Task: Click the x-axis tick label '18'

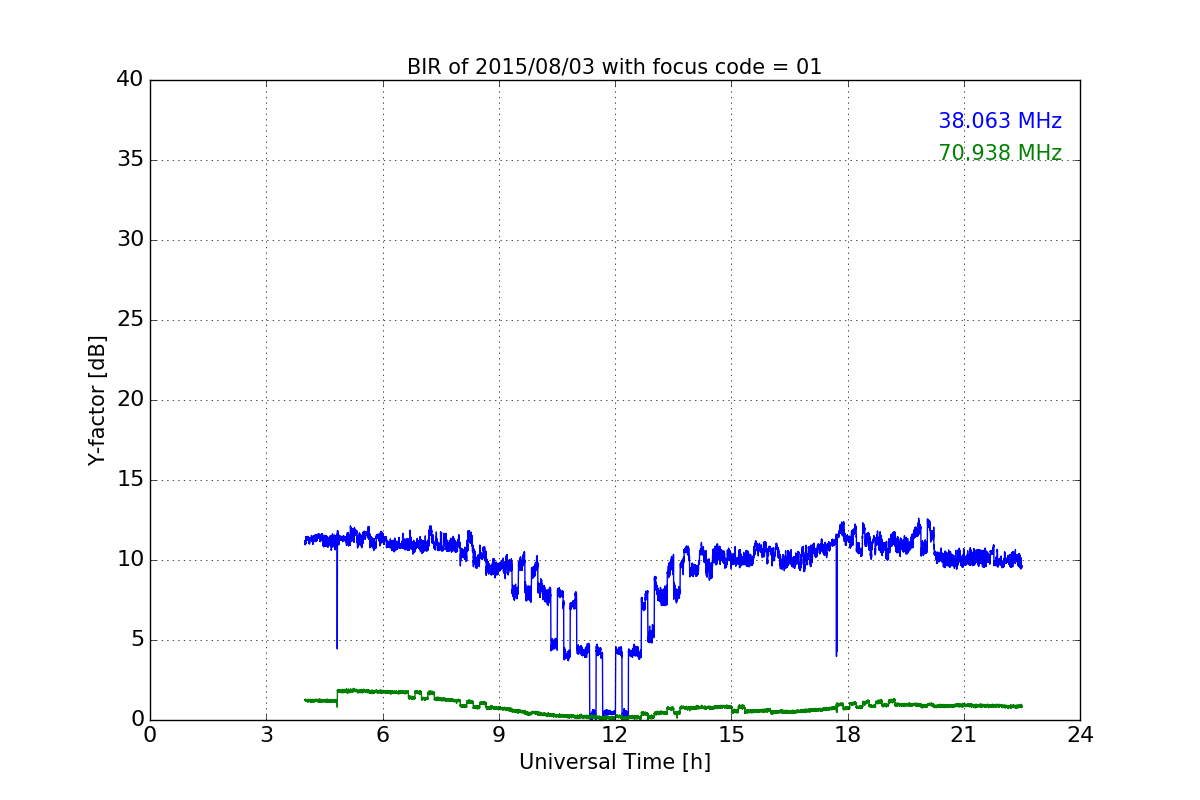Action: [x=847, y=735]
